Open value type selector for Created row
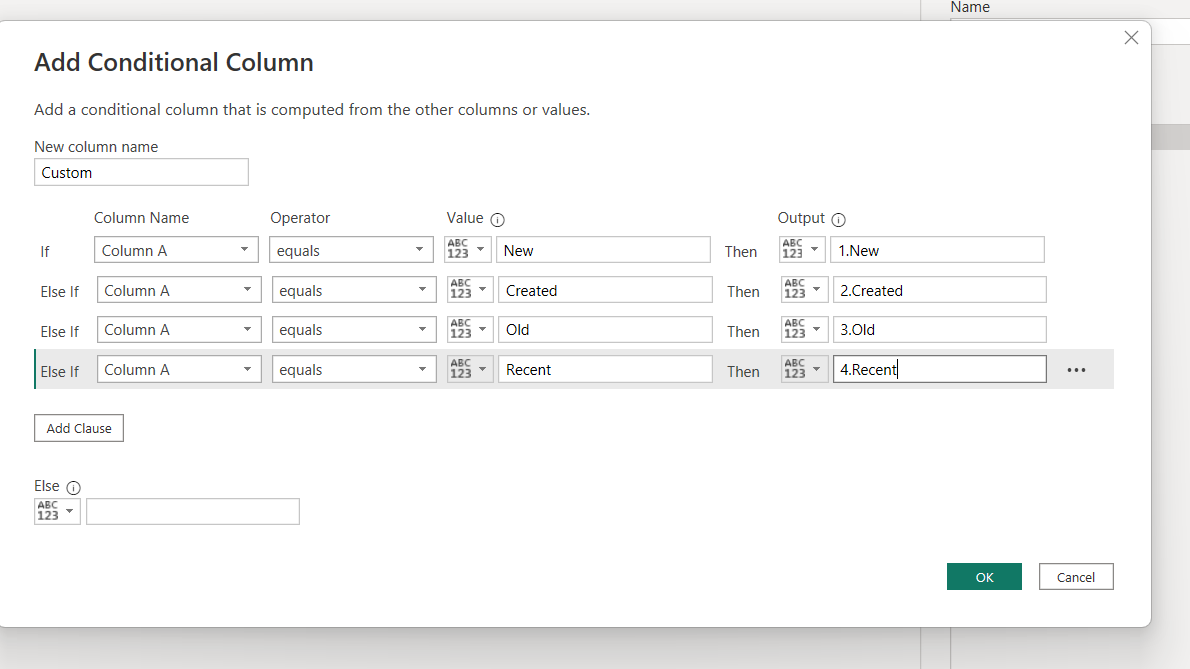Viewport: 1190px width, 669px height. pos(470,290)
